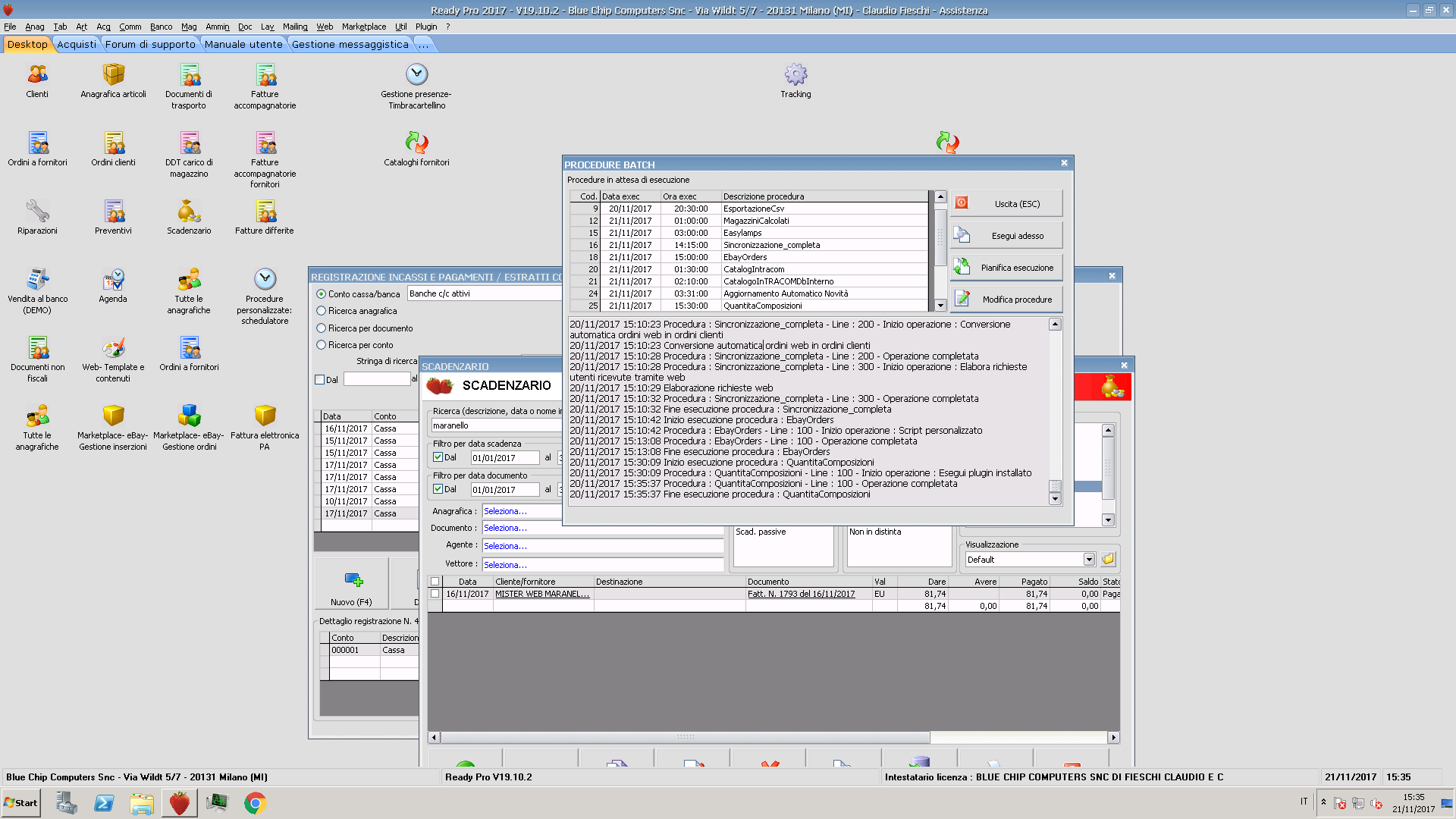Open Documento Seleziona field
The width and height of the screenshot is (1456, 819).
(x=603, y=528)
